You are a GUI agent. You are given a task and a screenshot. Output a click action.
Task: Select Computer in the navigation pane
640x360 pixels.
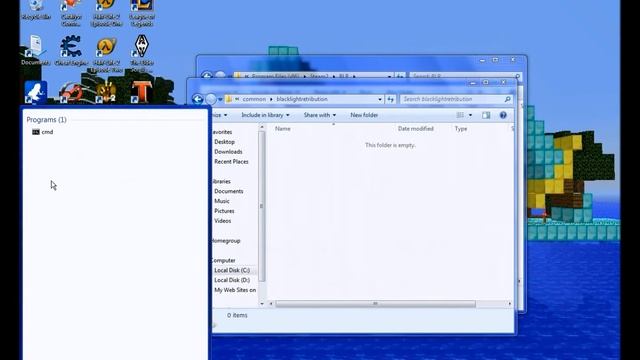[x=224, y=260]
